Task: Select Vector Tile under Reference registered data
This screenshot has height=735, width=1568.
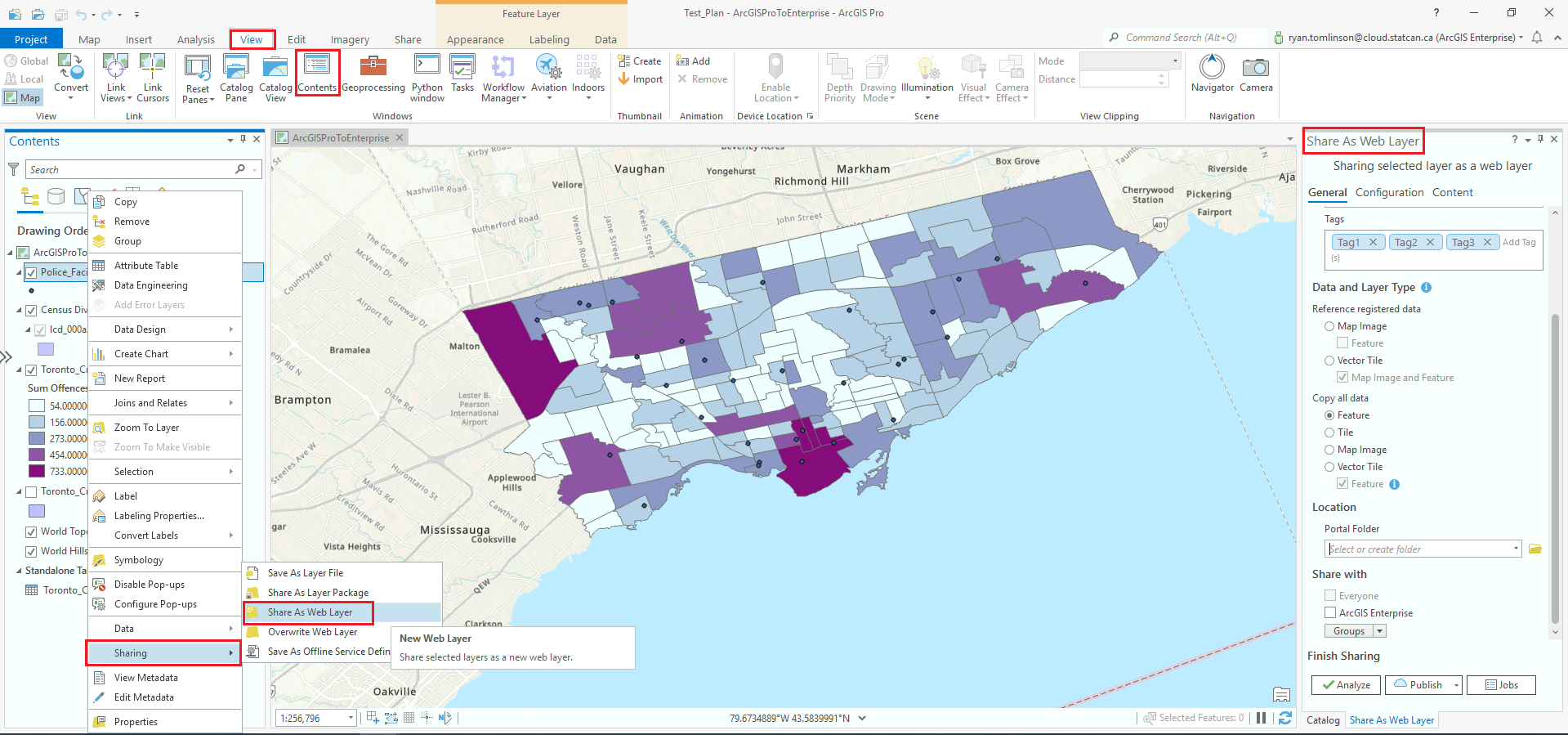Action: pos(1329,361)
